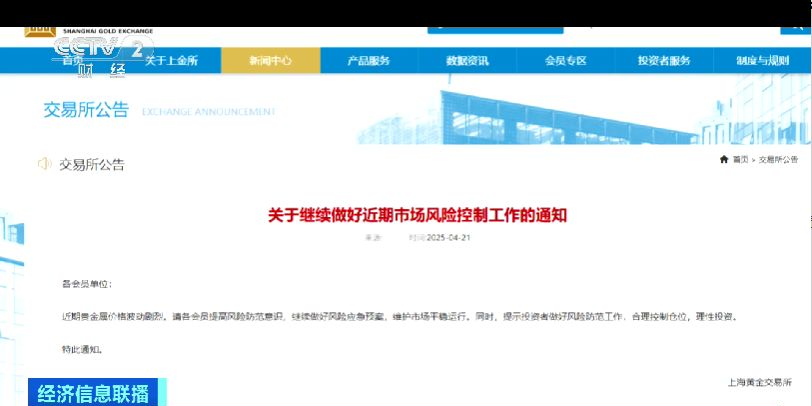
Task: Click the 交易所公告 Exchange Announcement banner heading
Action: [86, 111]
